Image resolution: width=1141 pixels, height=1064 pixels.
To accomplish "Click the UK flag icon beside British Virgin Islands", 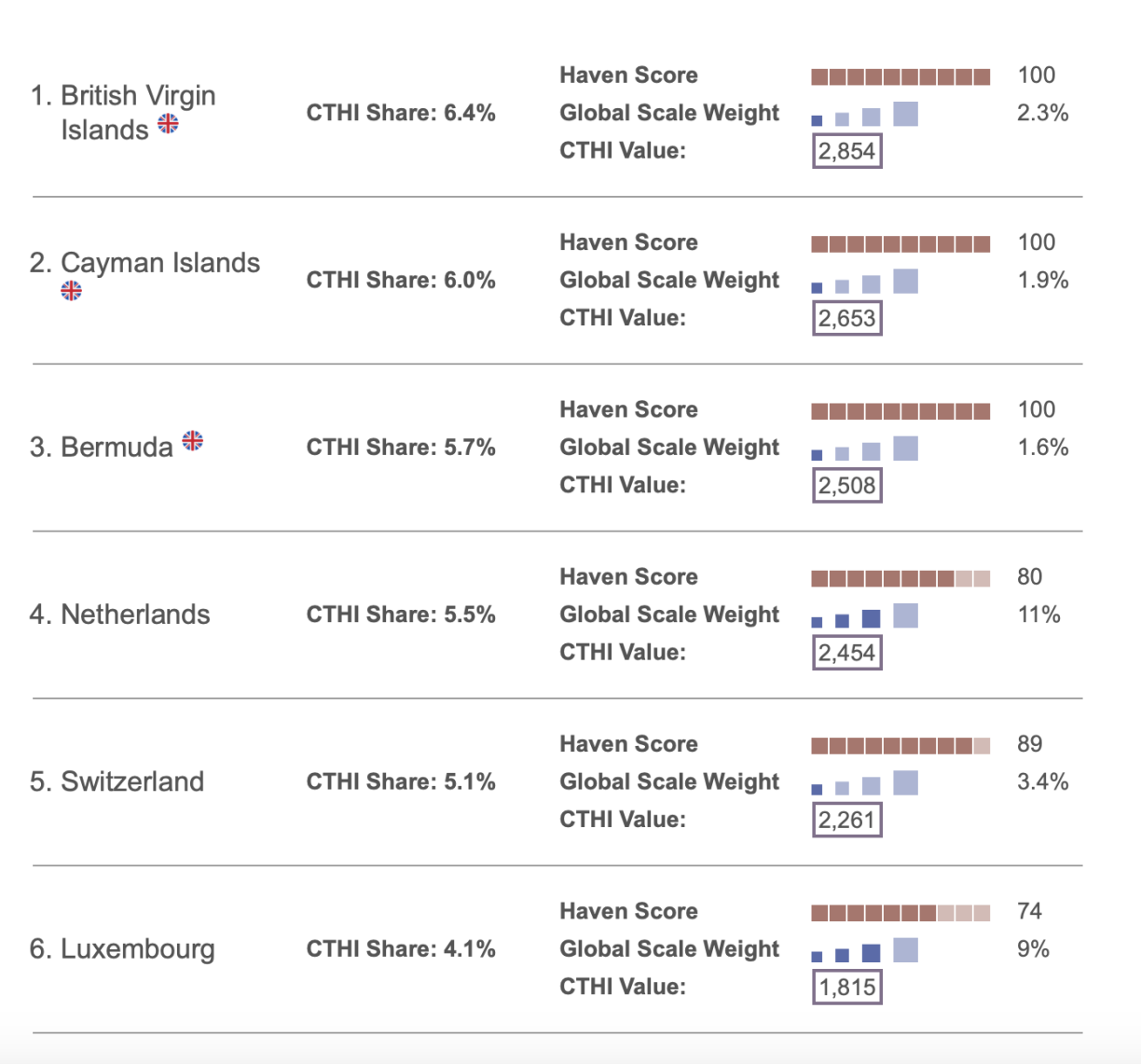I will (168, 123).
